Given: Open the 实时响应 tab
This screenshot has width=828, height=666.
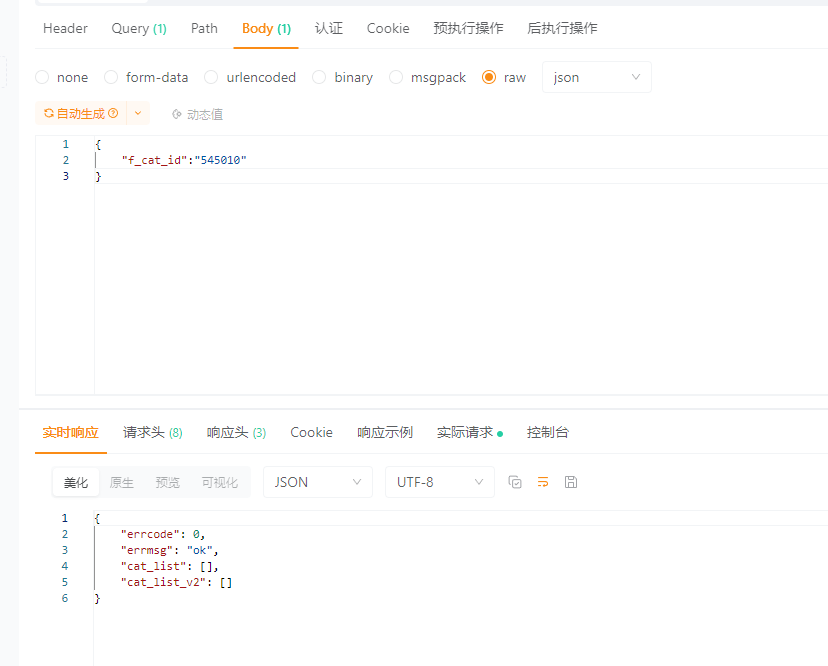Looking at the screenshot, I should coord(70,433).
